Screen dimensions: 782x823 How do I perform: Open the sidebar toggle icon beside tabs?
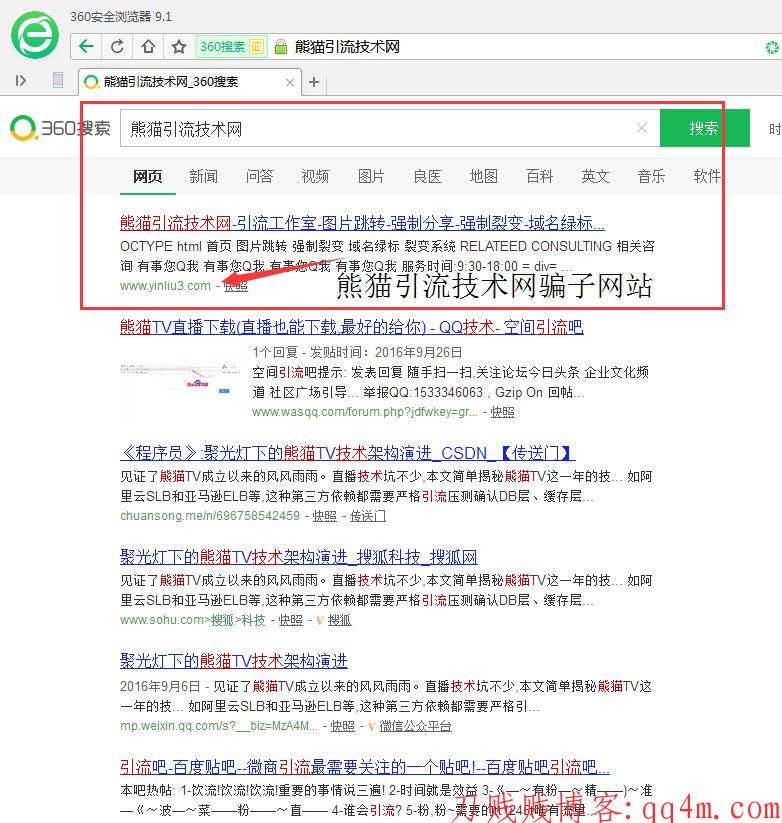[x=20, y=80]
